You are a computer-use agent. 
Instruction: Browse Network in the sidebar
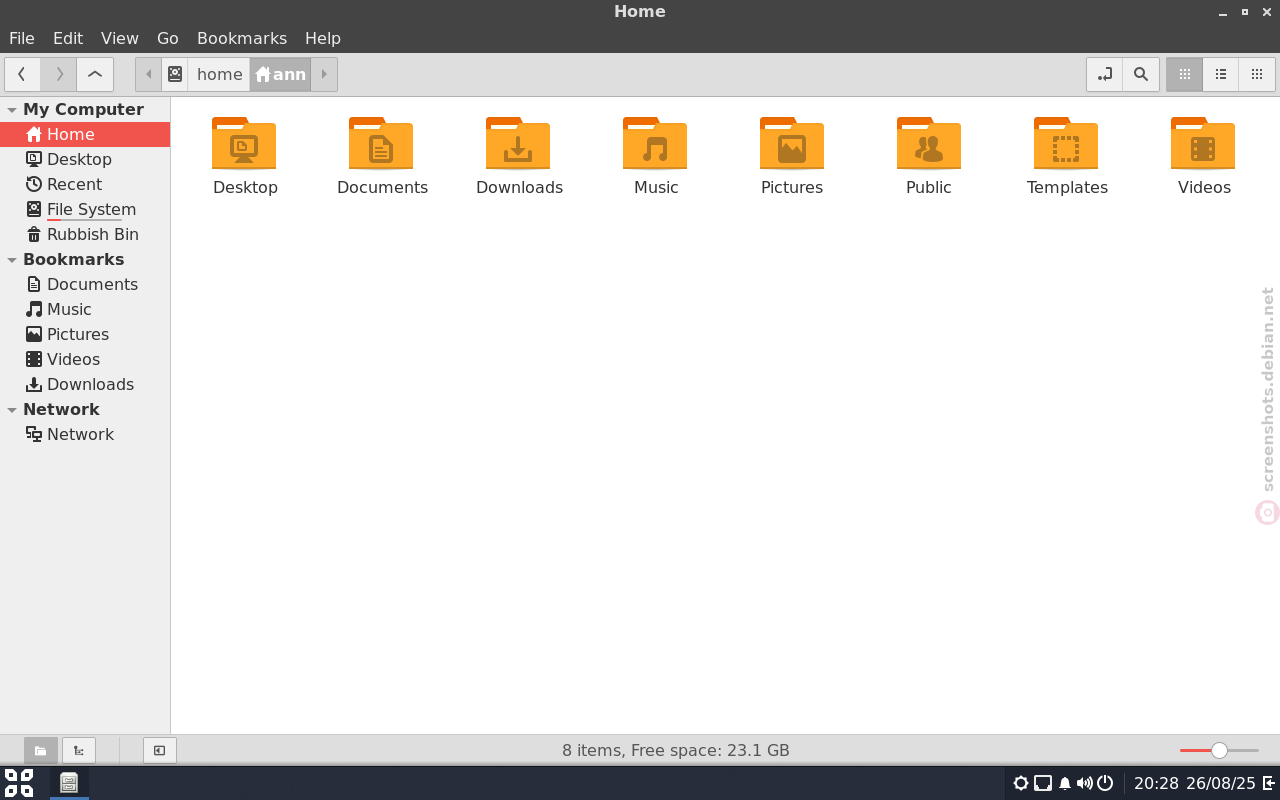85,434
